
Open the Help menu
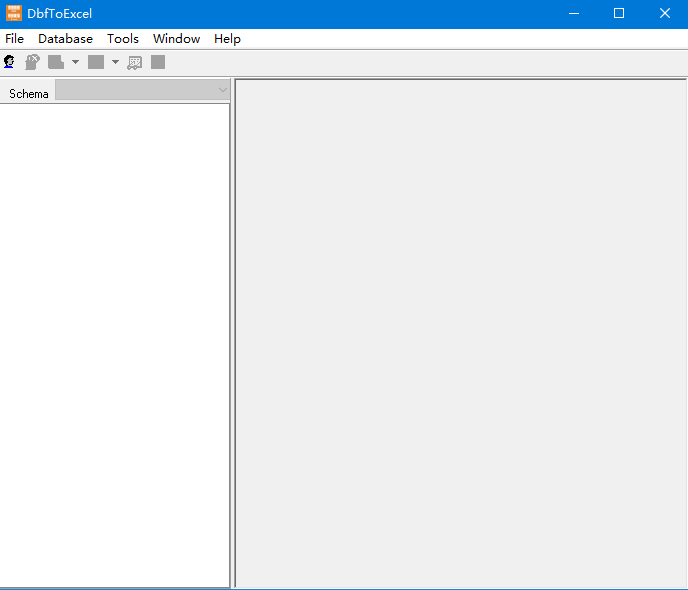coord(227,39)
